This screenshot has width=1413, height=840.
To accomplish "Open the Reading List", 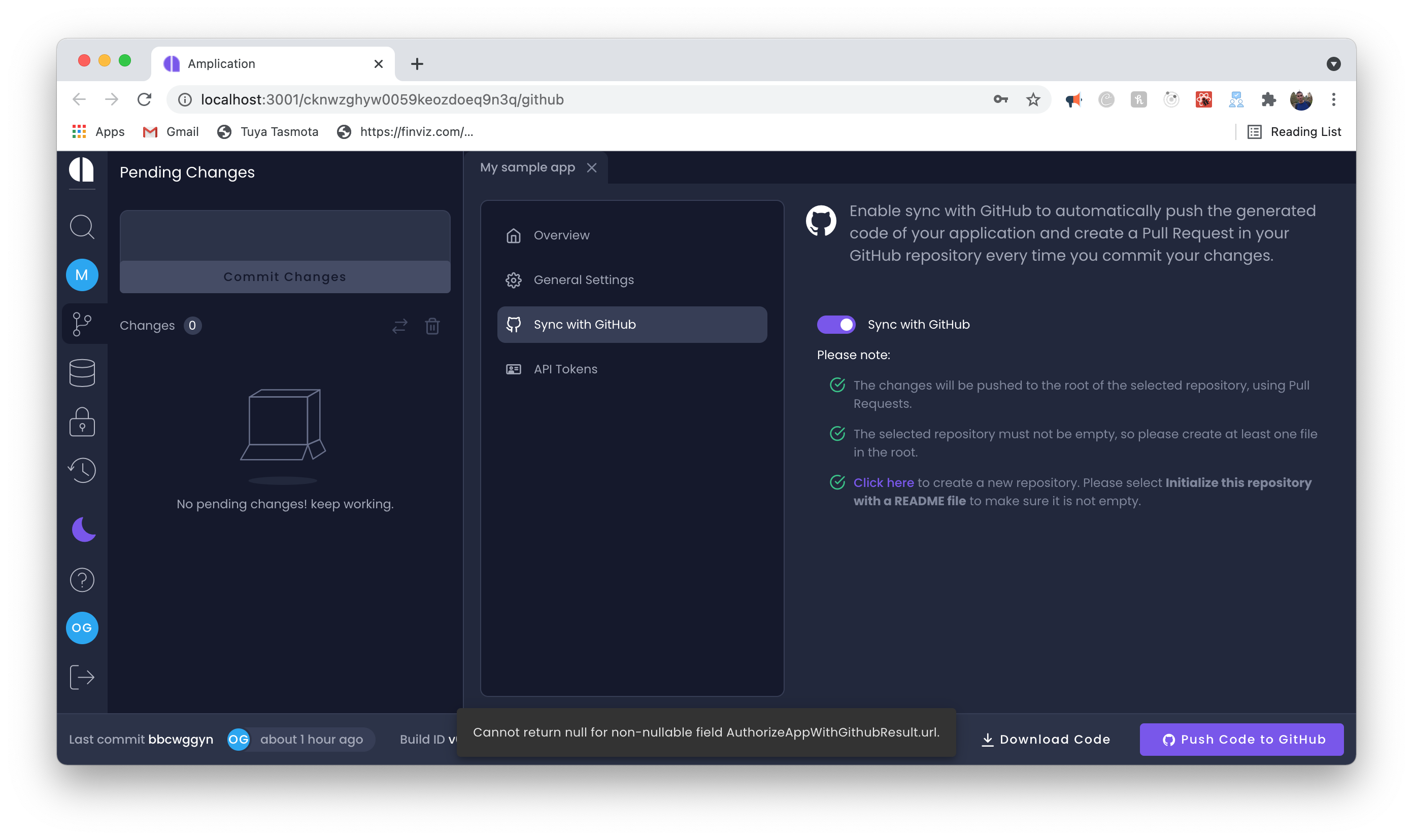I will click(x=1294, y=132).
